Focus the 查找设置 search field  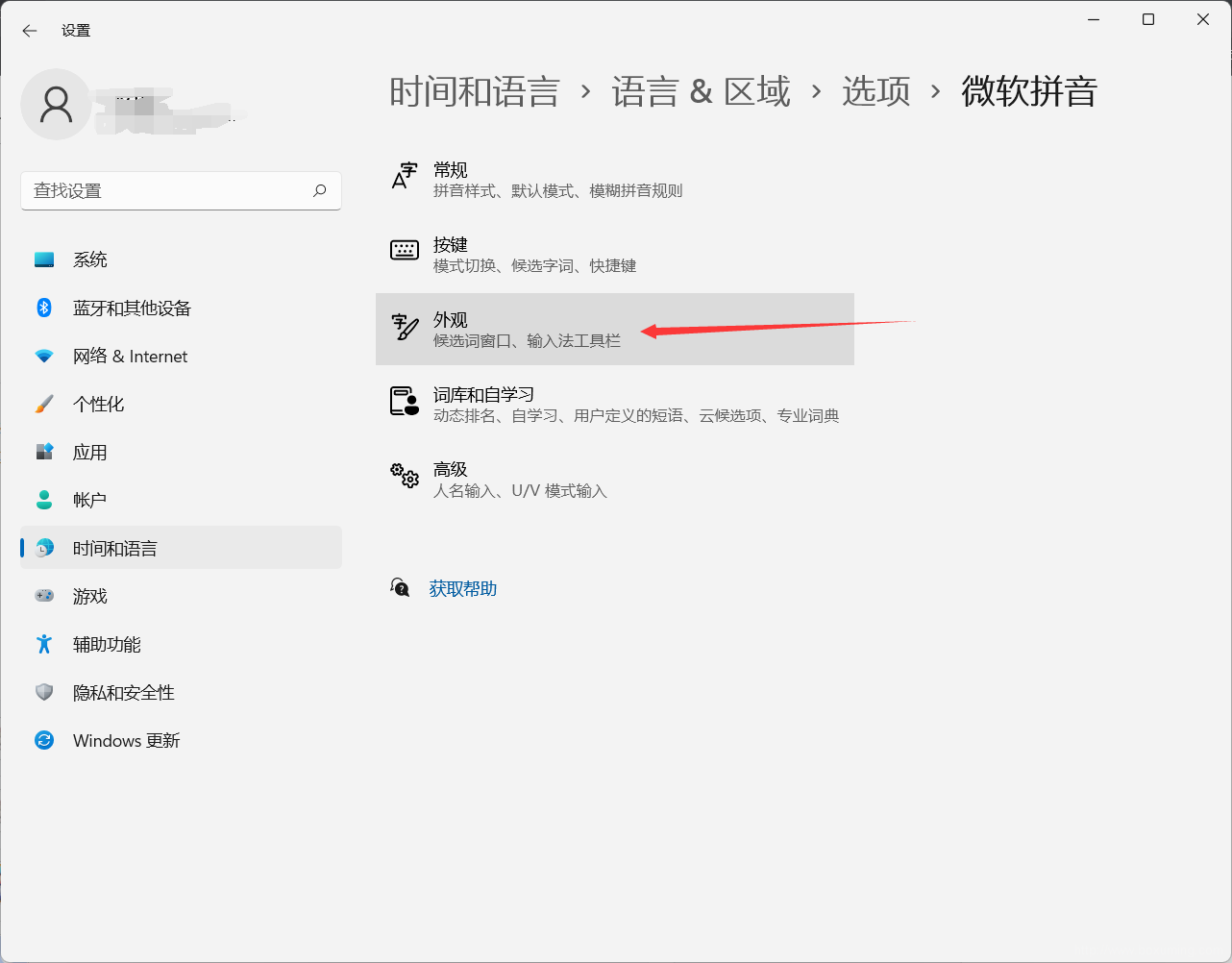click(x=181, y=190)
